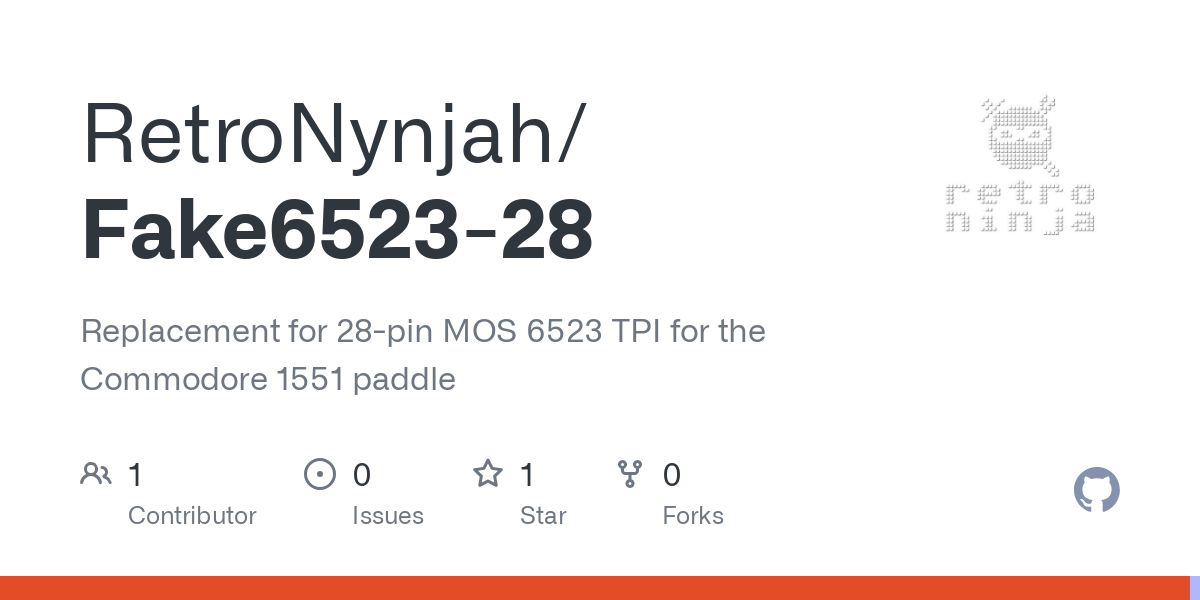1200x600 pixels.
Task: Click the GitHub Octocat logo
Action: click(x=1097, y=490)
